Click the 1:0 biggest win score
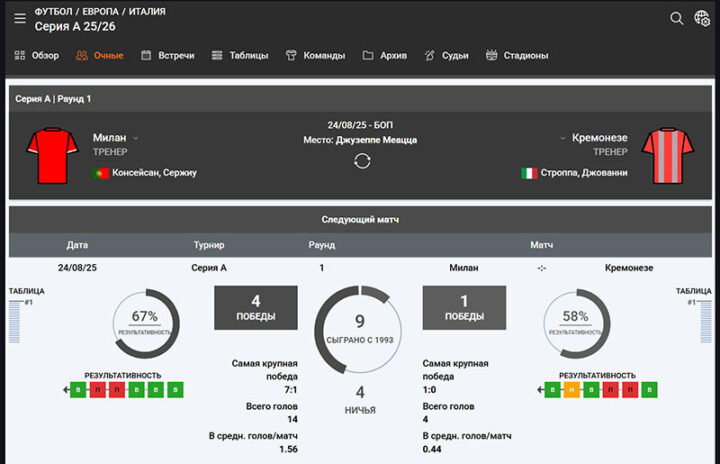 [429, 390]
